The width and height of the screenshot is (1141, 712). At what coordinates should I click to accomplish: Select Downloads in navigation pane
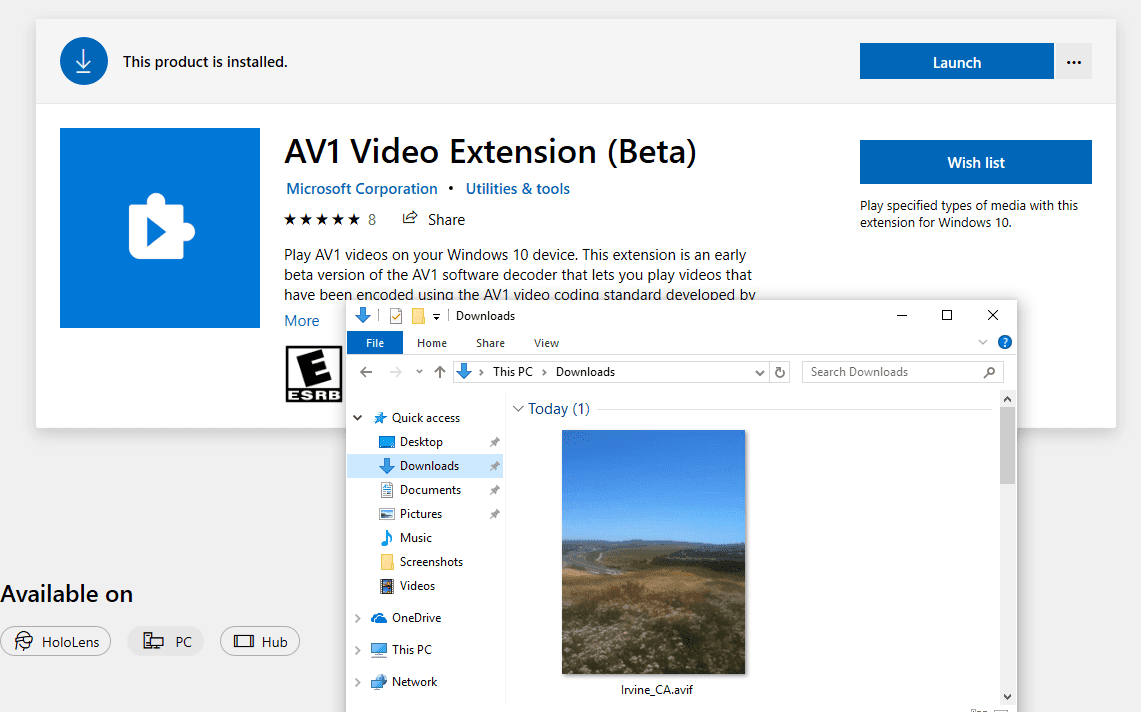click(425, 465)
